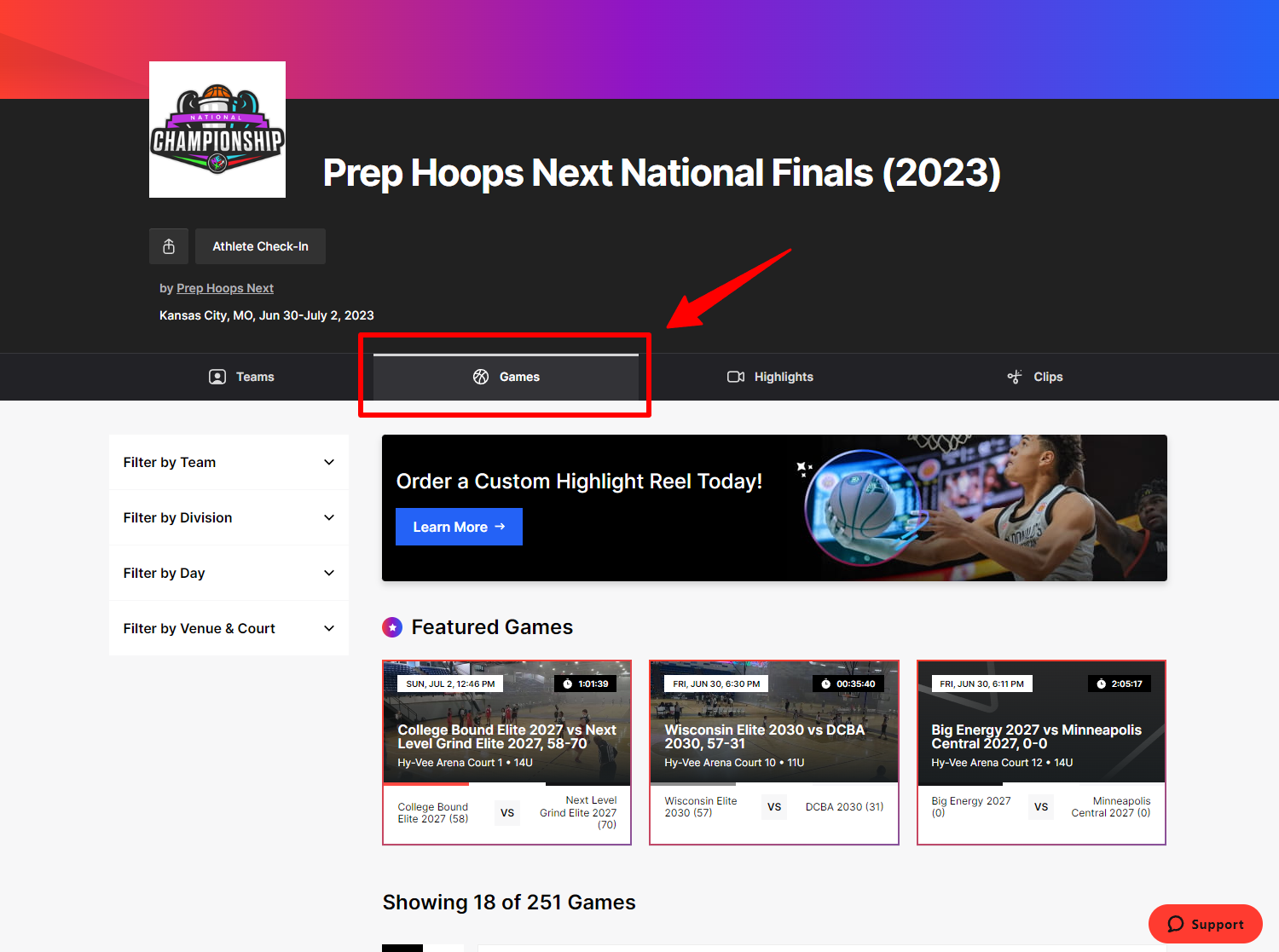Open the Prep Hoops Next link
The height and width of the screenshot is (952, 1279).
tap(225, 288)
